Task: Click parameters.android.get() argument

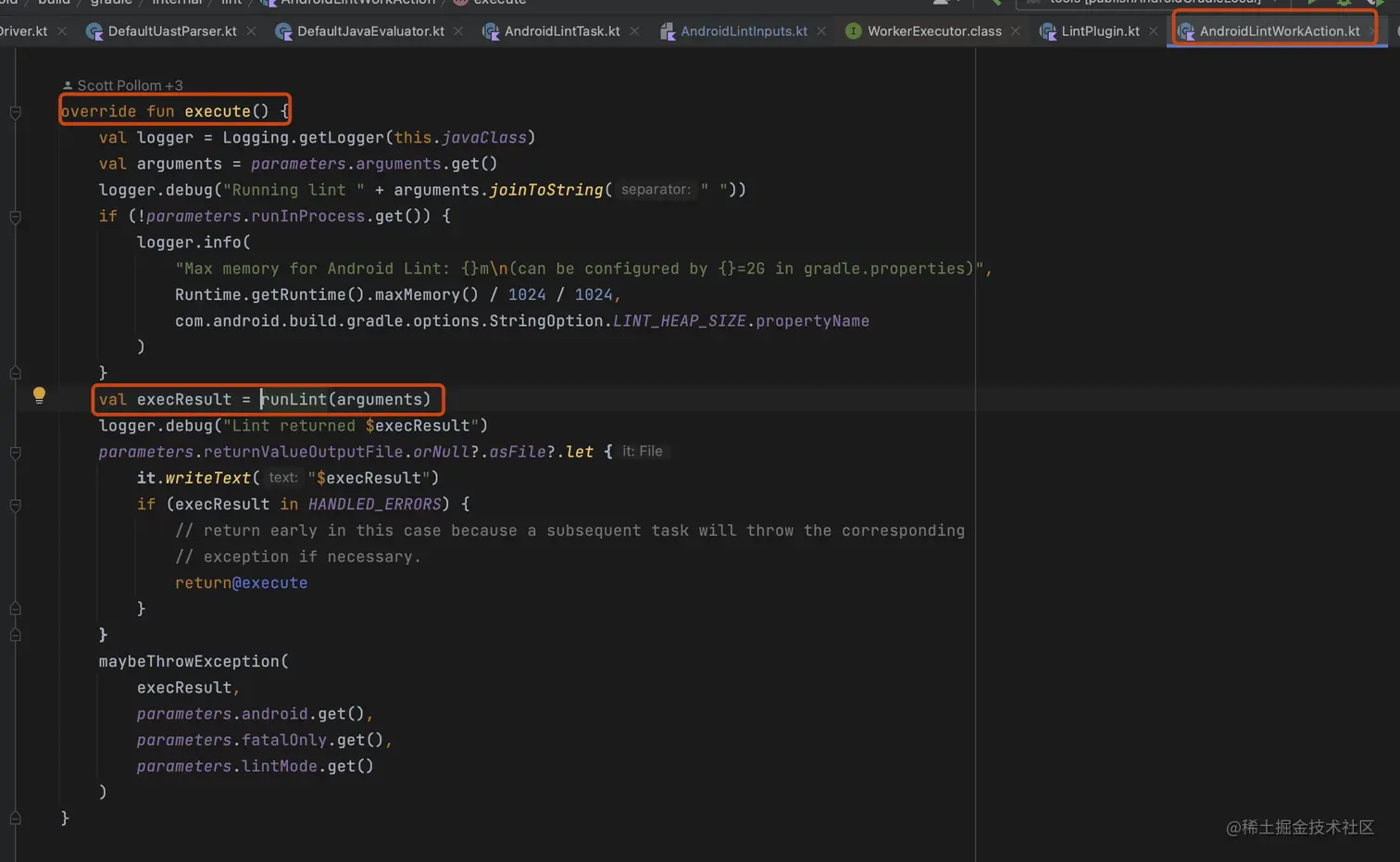Action: click(x=251, y=714)
